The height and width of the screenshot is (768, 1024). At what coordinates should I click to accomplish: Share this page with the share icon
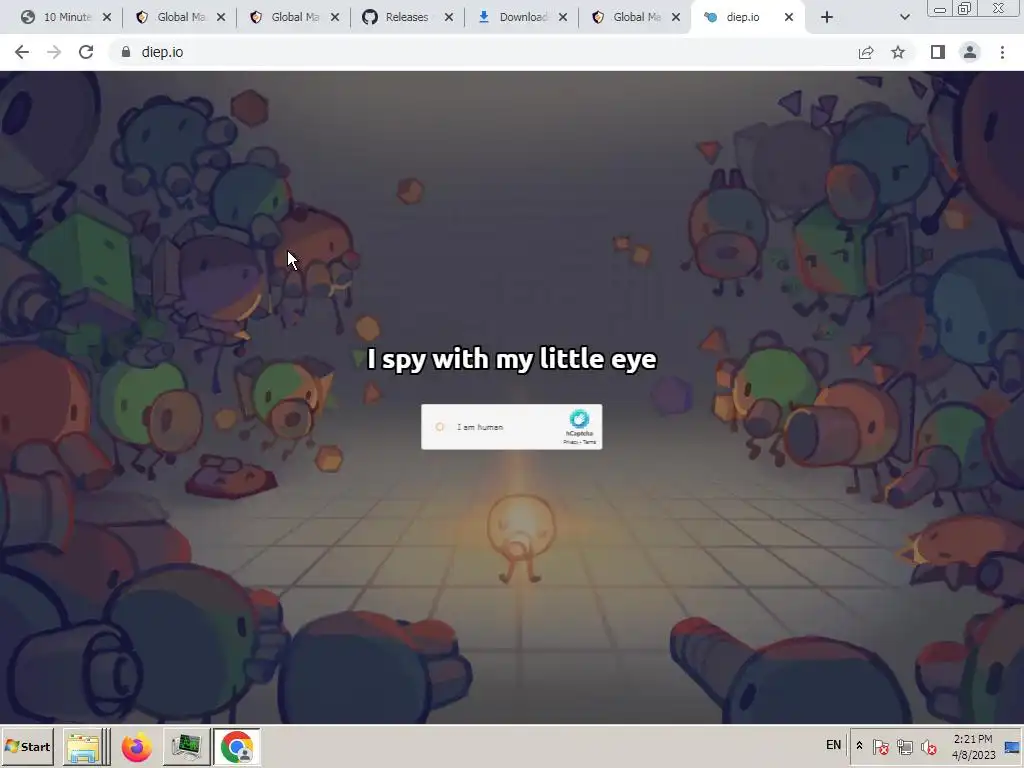pos(866,52)
